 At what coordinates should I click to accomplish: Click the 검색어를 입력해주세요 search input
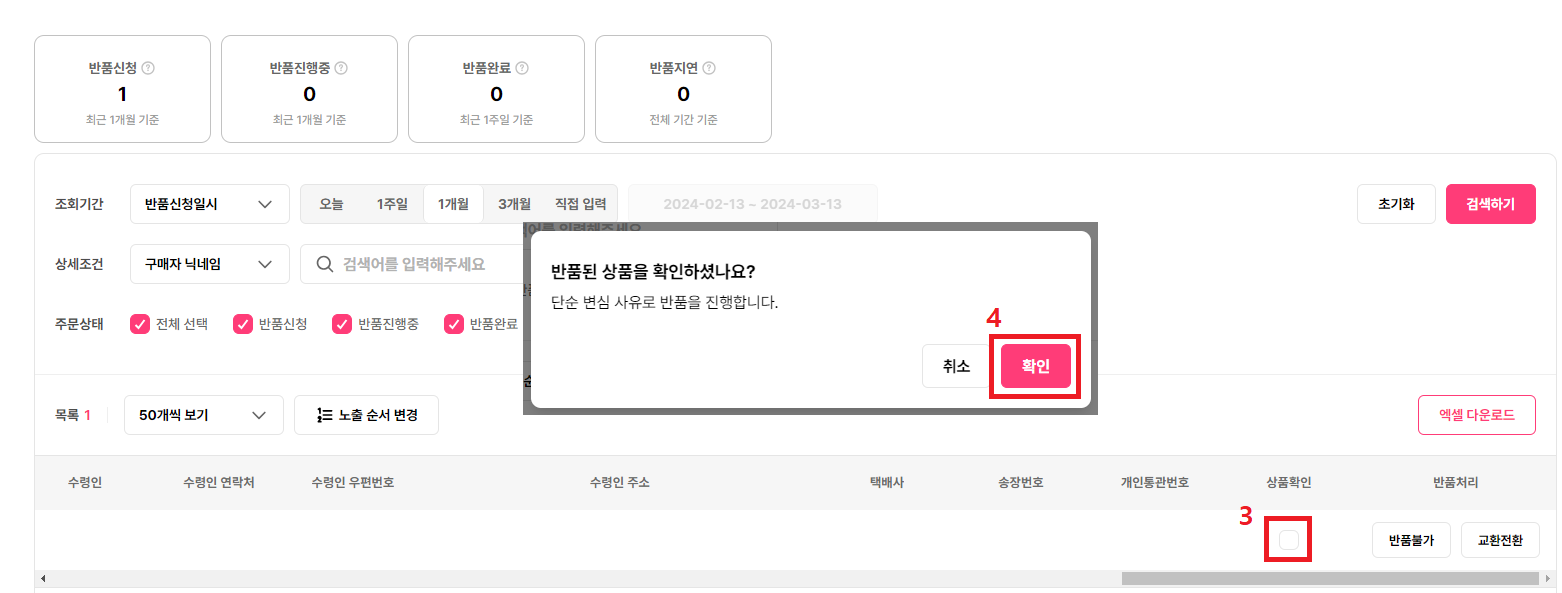[x=414, y=264]
